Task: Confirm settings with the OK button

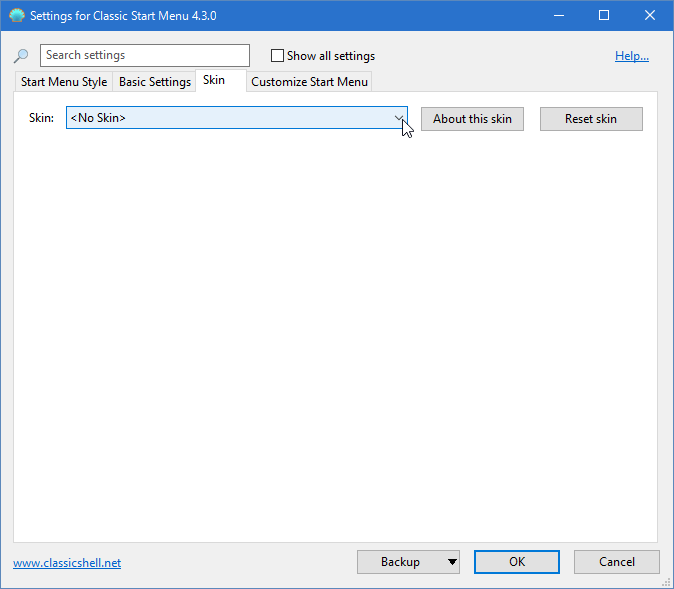Action: coord(516,562)
